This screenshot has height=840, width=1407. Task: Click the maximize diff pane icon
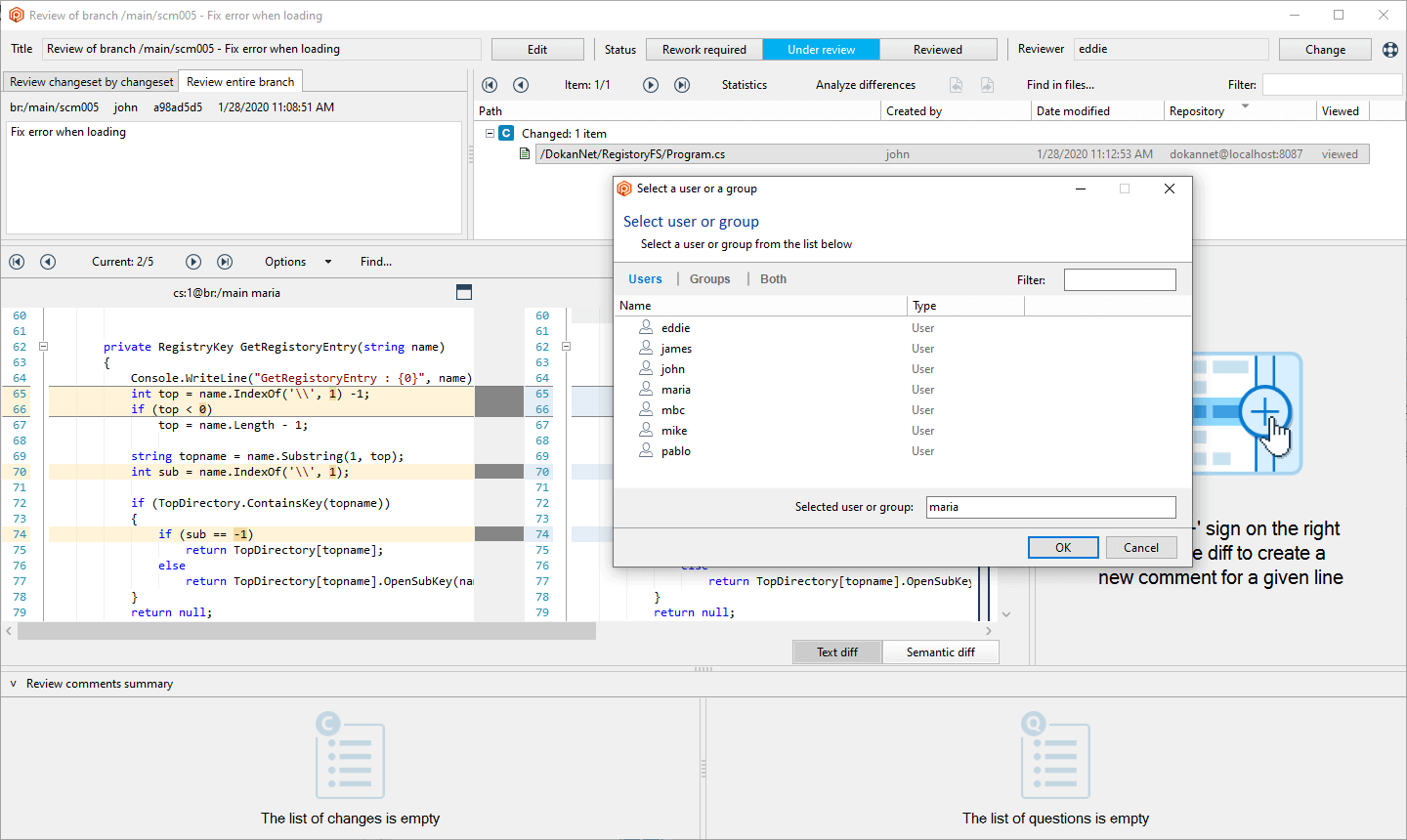pyautogui.click(x=464, y=292)
